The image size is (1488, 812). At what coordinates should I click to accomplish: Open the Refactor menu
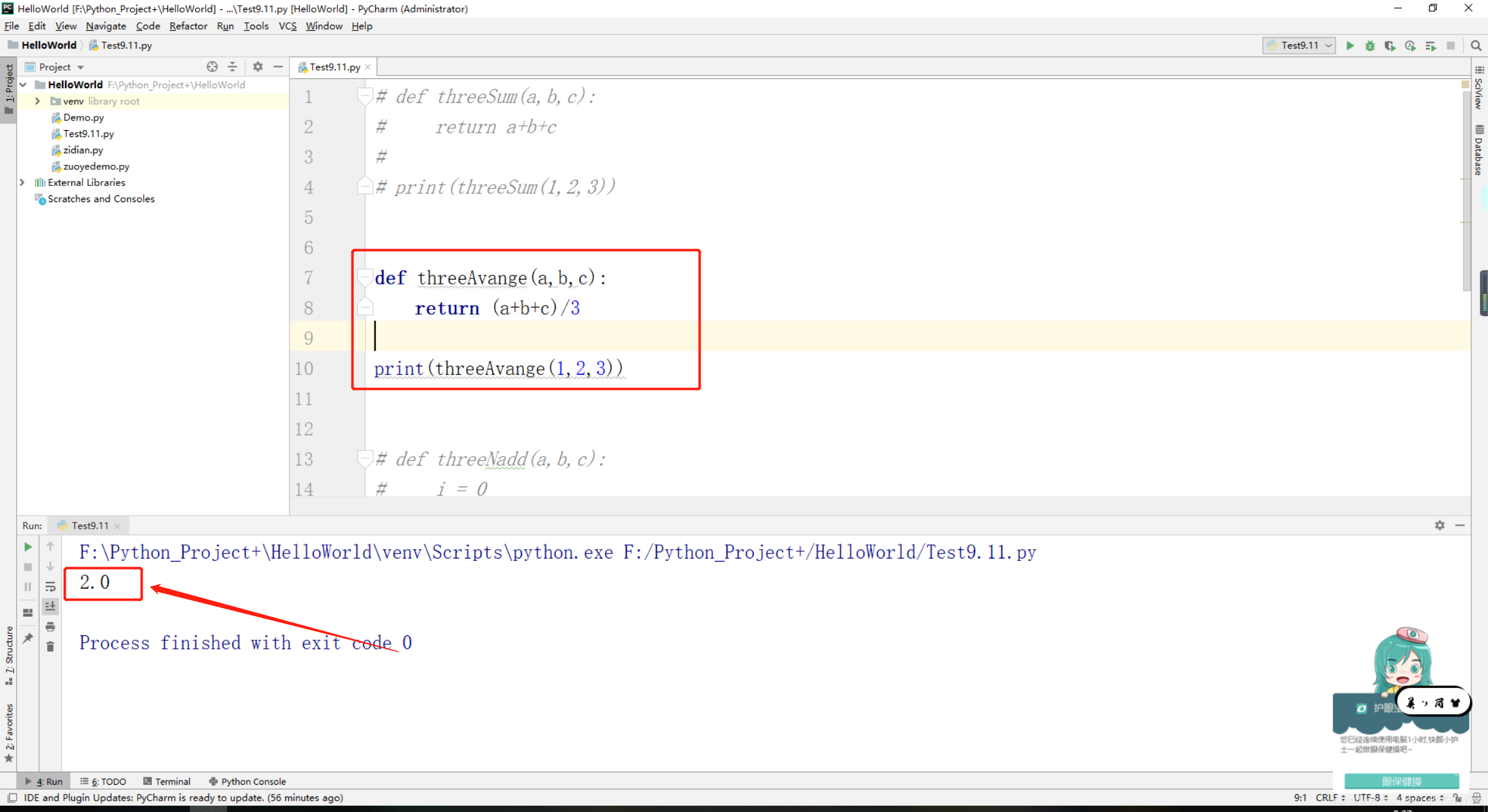(188, 26)
